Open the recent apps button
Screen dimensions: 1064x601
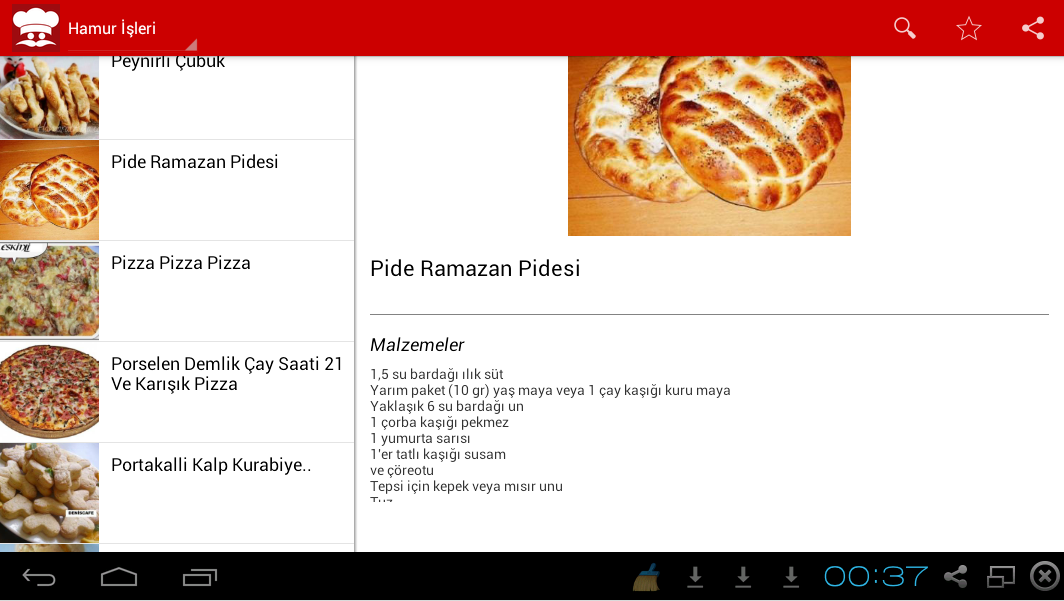[x=200, y=577]
